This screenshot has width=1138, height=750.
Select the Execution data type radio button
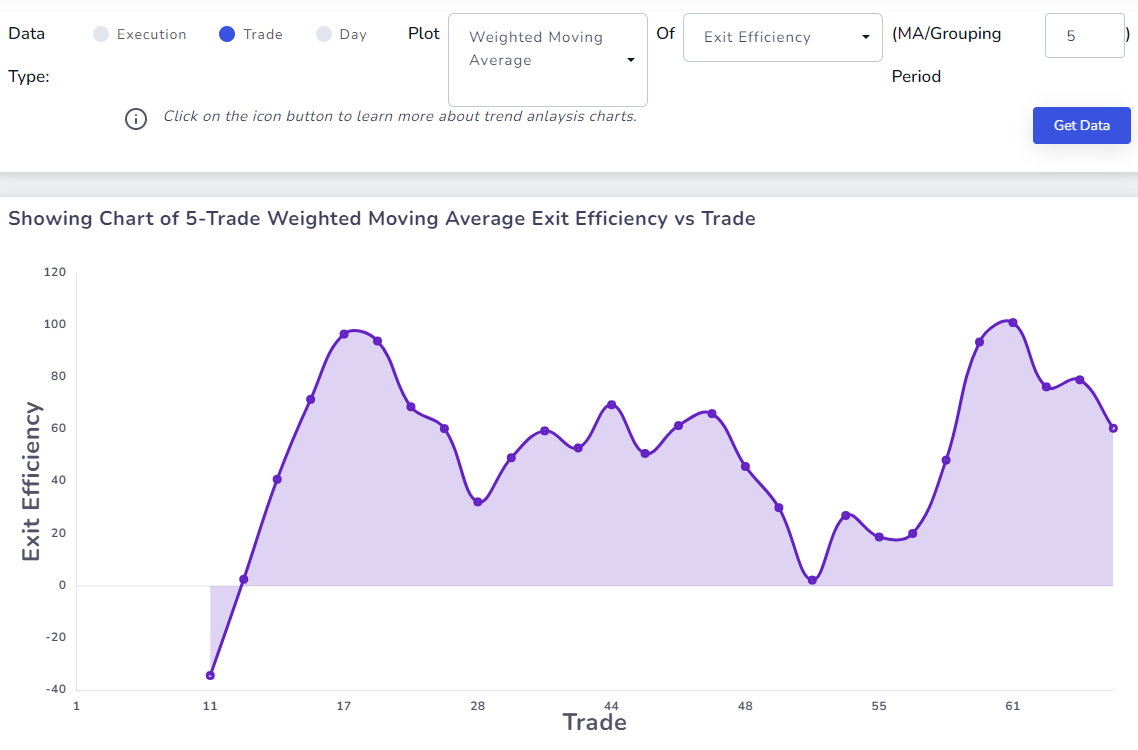point(101,34)
